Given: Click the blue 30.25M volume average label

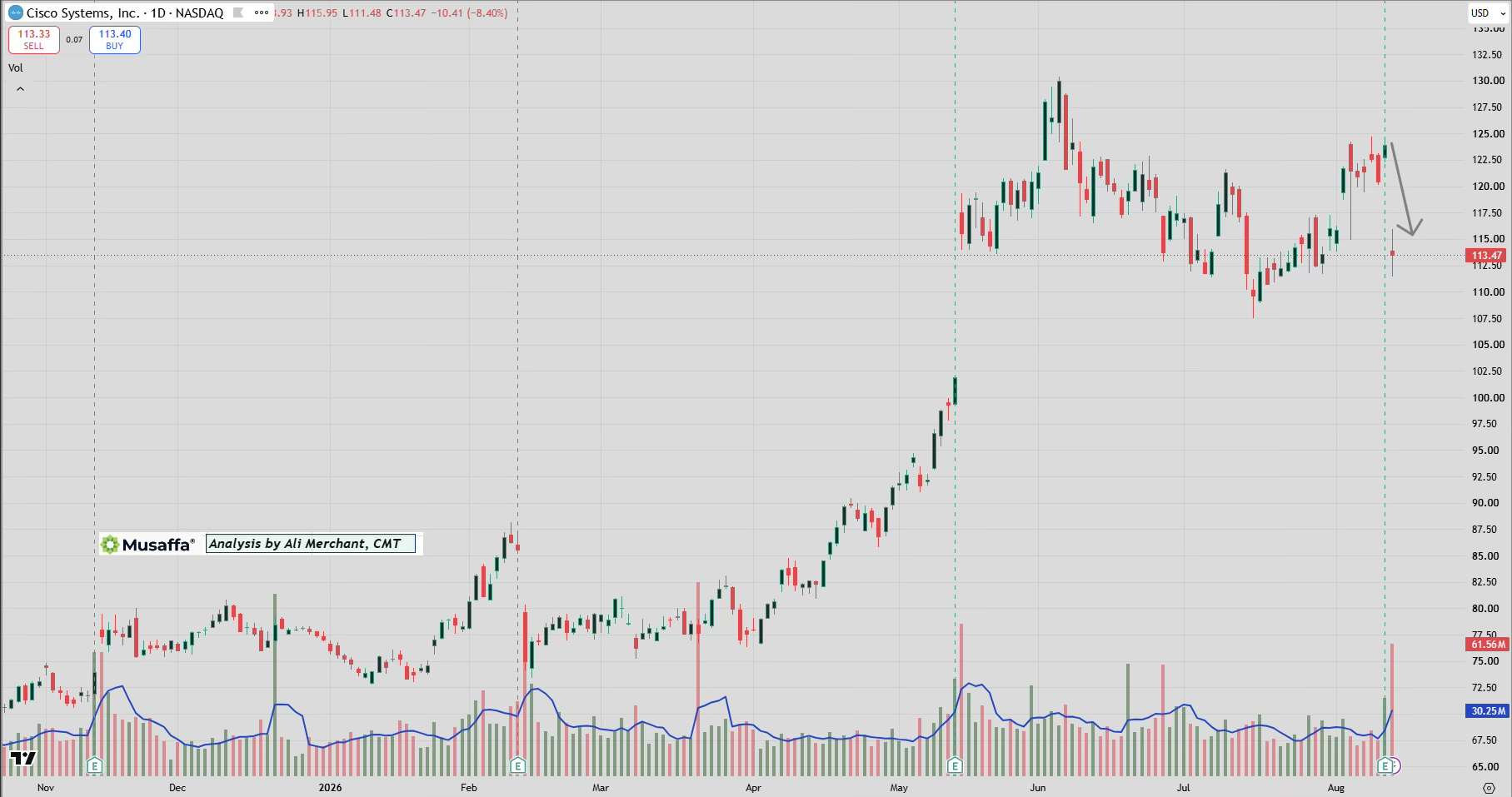Looking at the screenshot, I should [1487, 711].
